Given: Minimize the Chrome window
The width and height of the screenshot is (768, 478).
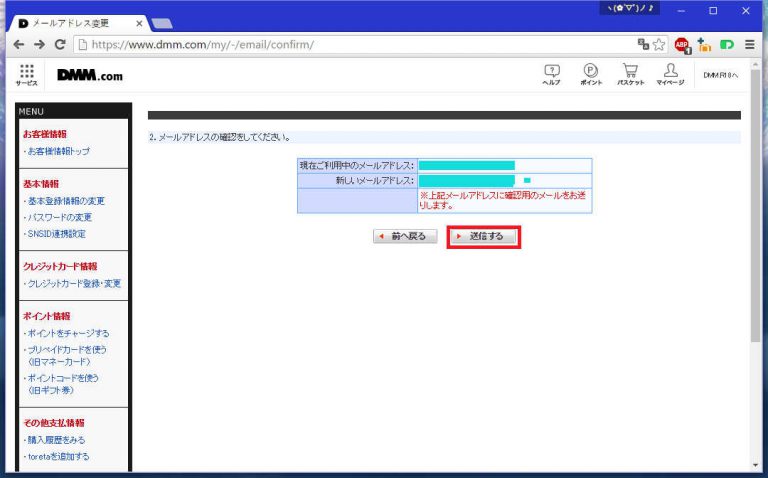Looking at the screenshot, I should point(681,10).
